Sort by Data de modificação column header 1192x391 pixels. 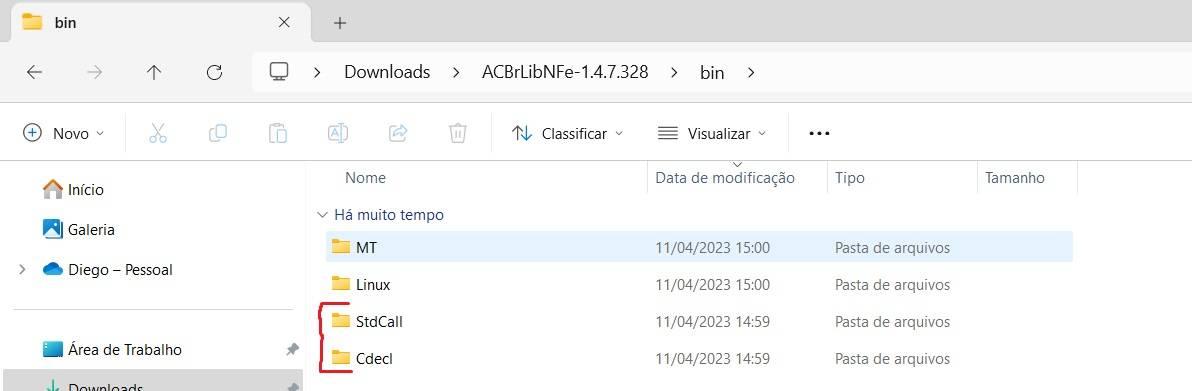(725, 178)
